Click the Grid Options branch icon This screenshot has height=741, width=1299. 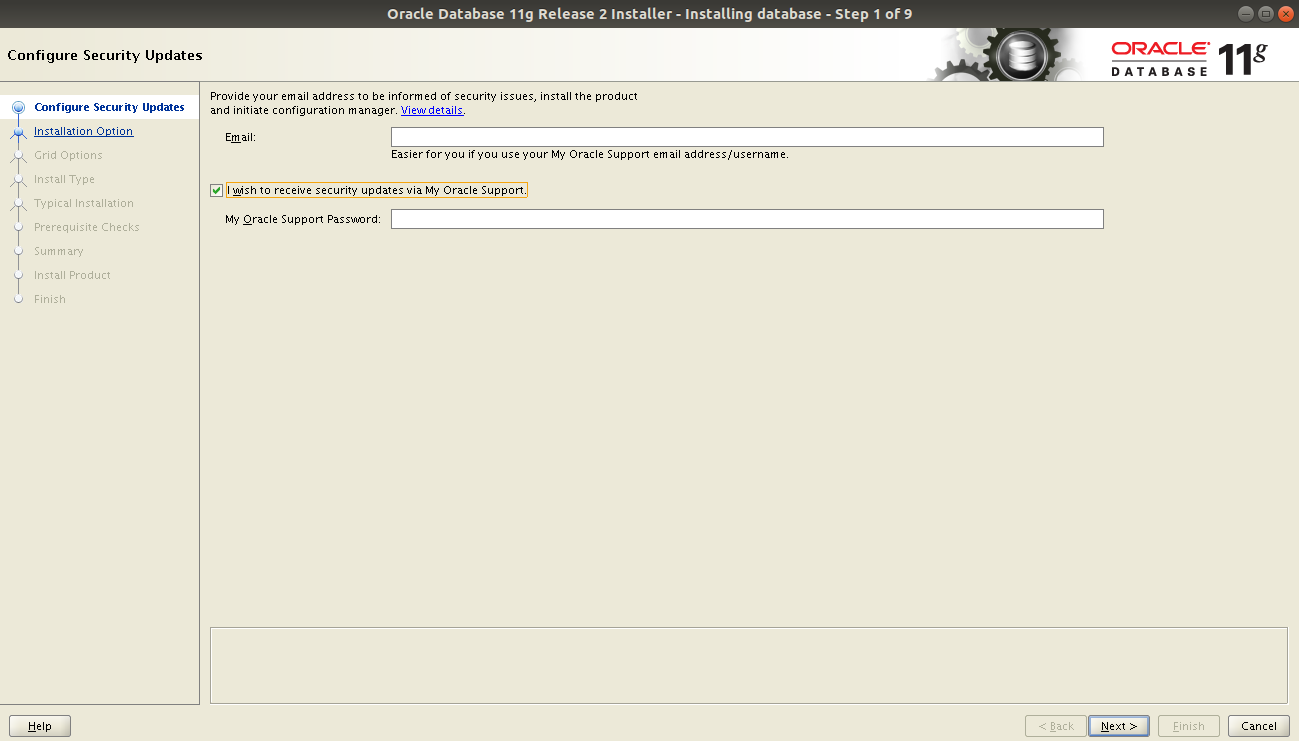pos(16,155)
